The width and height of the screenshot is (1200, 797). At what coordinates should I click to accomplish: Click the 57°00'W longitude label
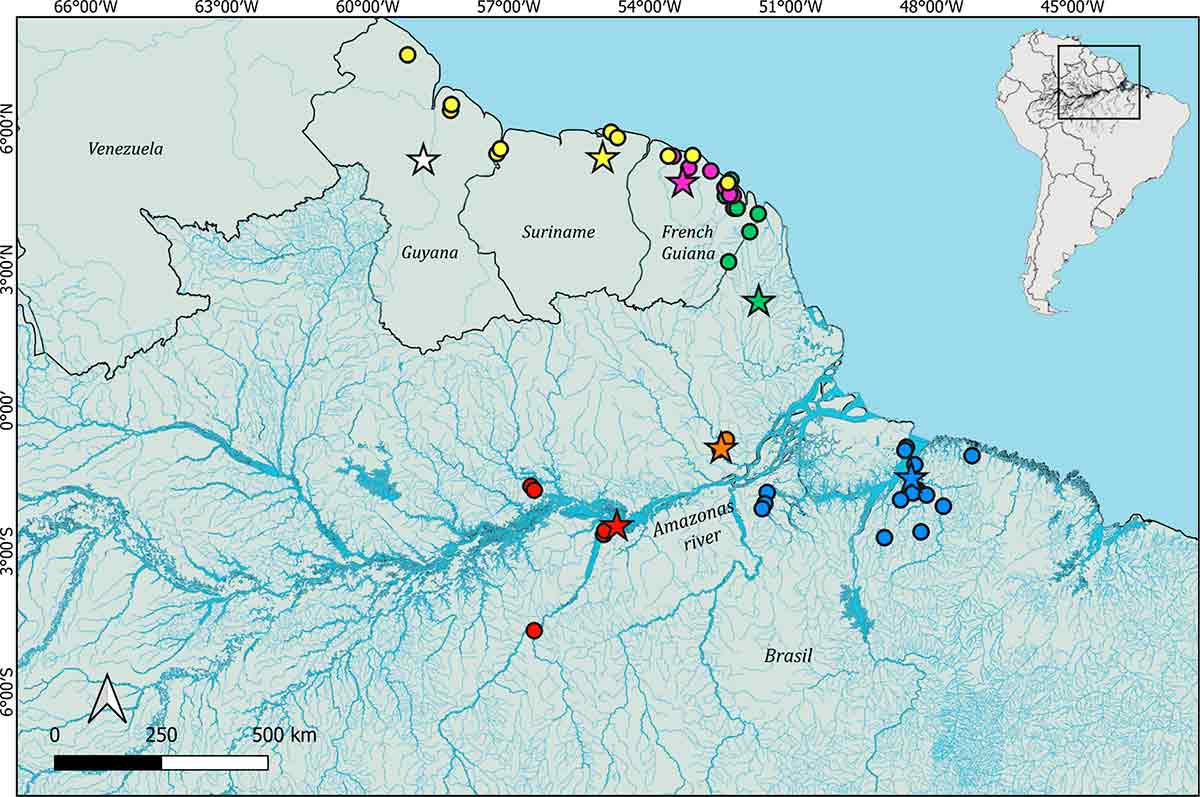pyautogui.click(x=511, y=9)
